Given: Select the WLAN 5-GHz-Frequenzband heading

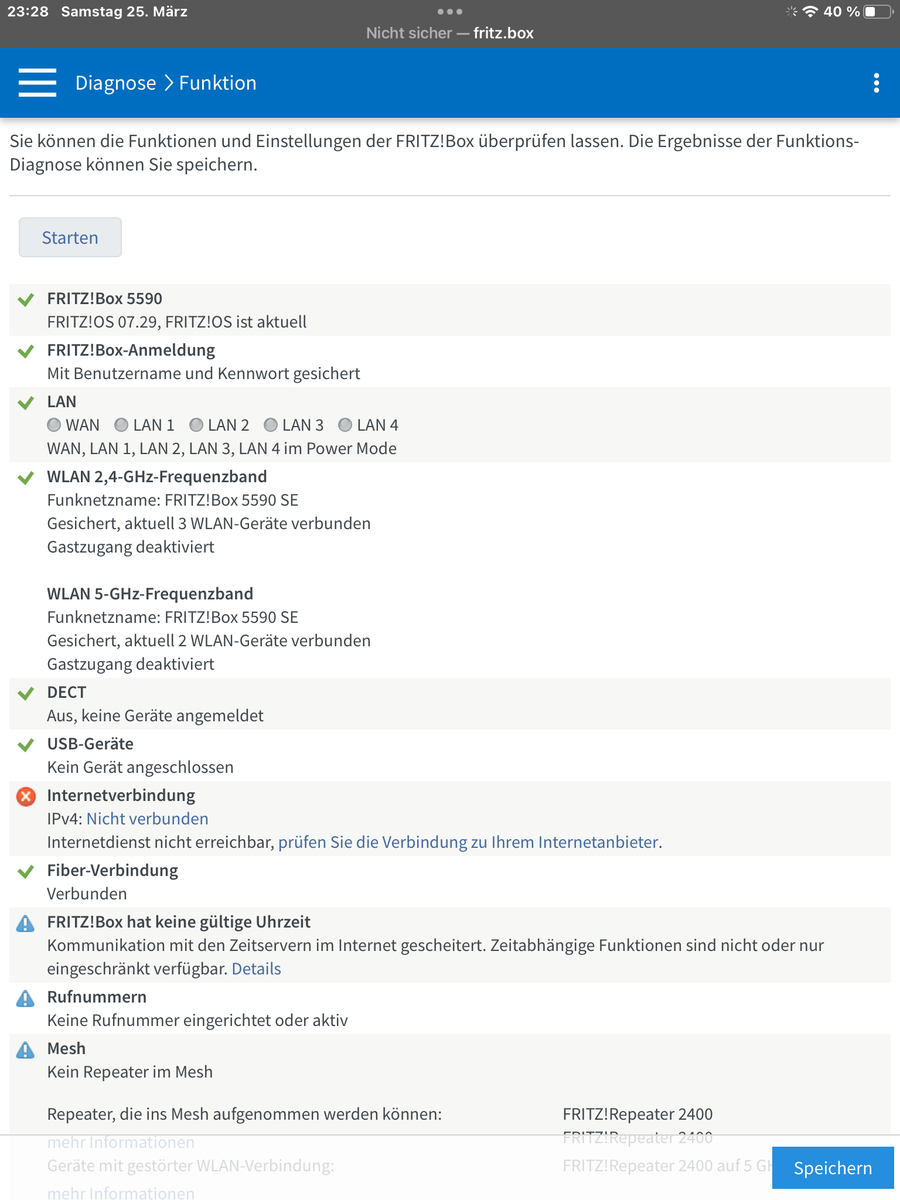Looking at the screenshot, I should coord(150,593).
